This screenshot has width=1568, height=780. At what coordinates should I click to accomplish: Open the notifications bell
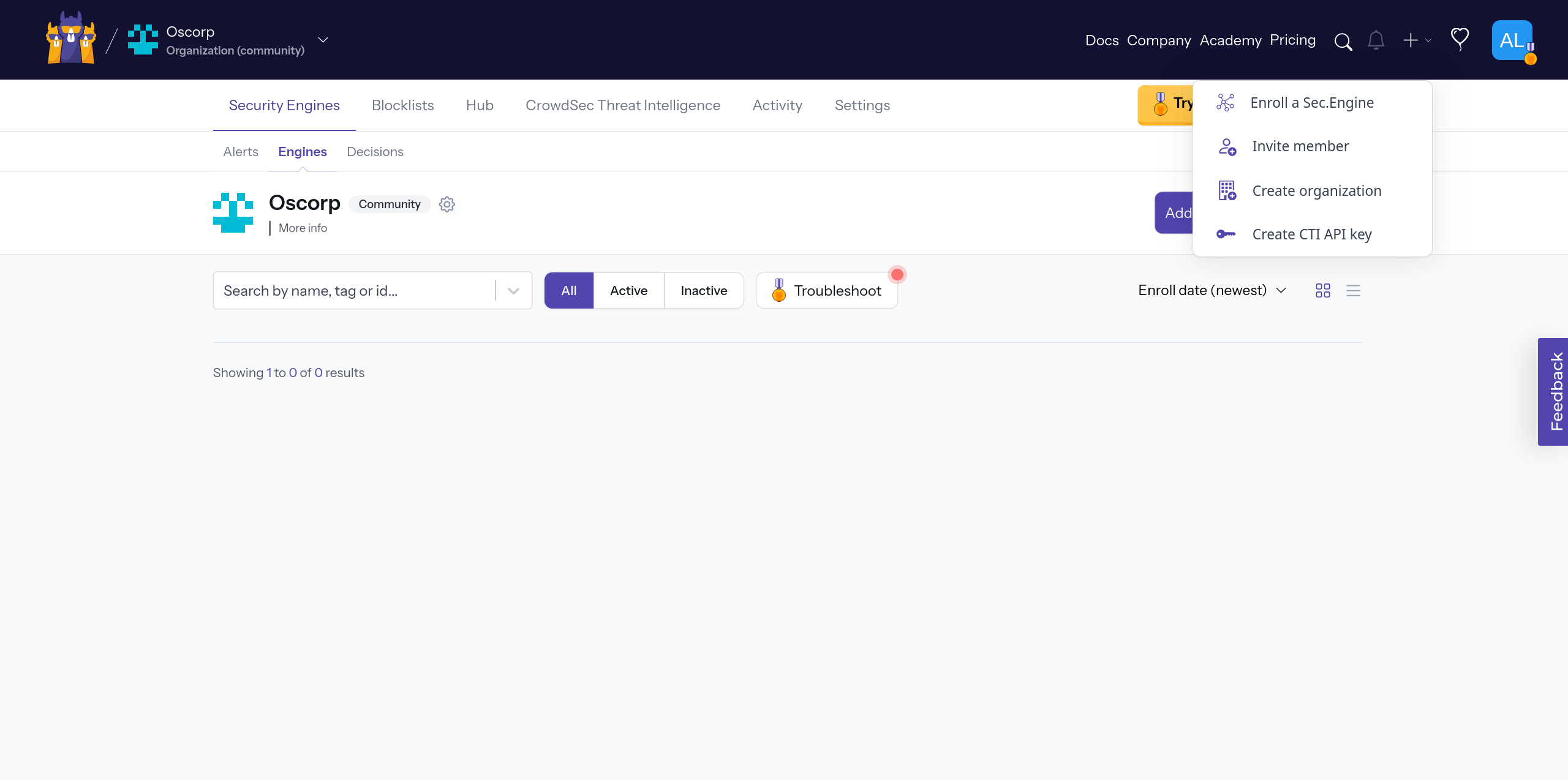(x=1376, y=40)
